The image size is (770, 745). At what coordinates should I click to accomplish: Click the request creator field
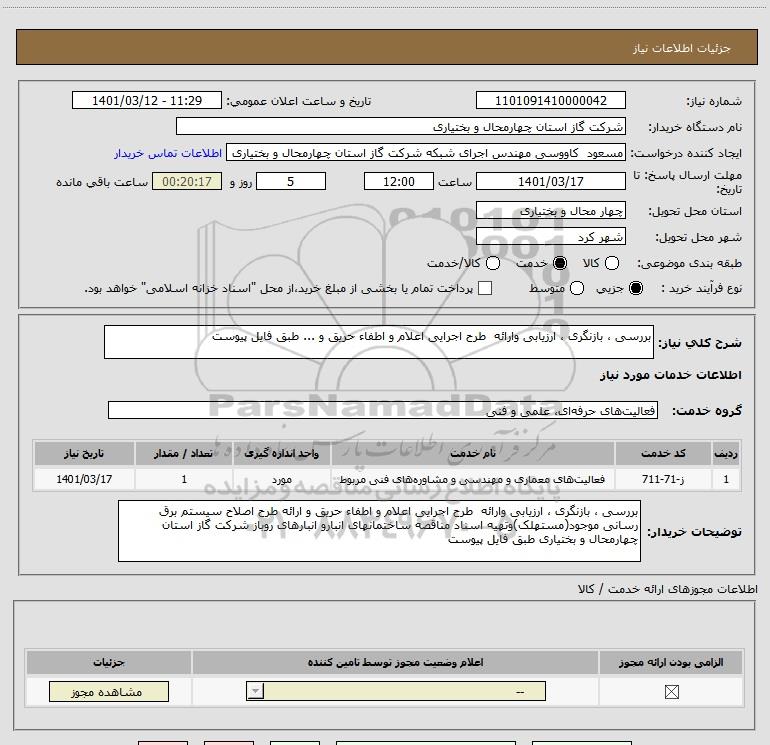tap(426, 153)
